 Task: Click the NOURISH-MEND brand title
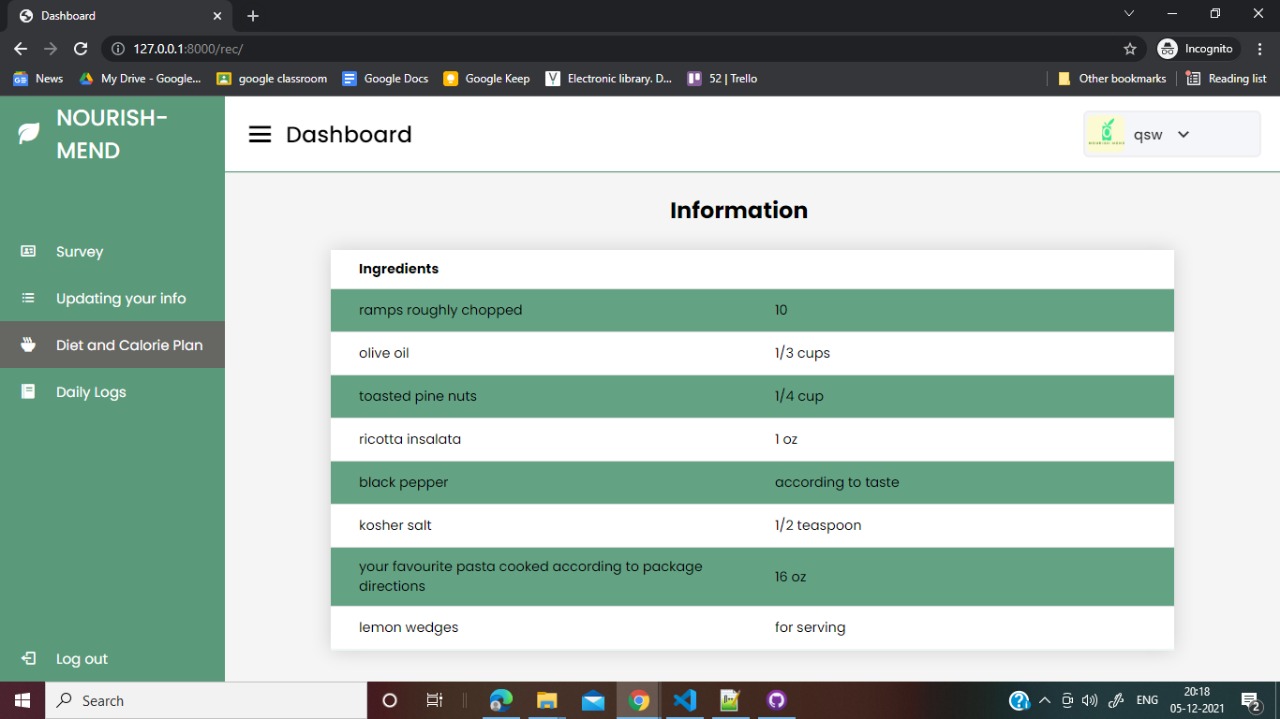click(112, 134)
